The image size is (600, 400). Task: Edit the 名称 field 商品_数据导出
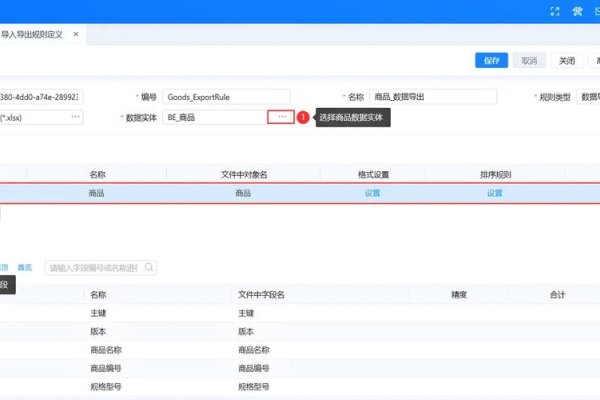433,97
